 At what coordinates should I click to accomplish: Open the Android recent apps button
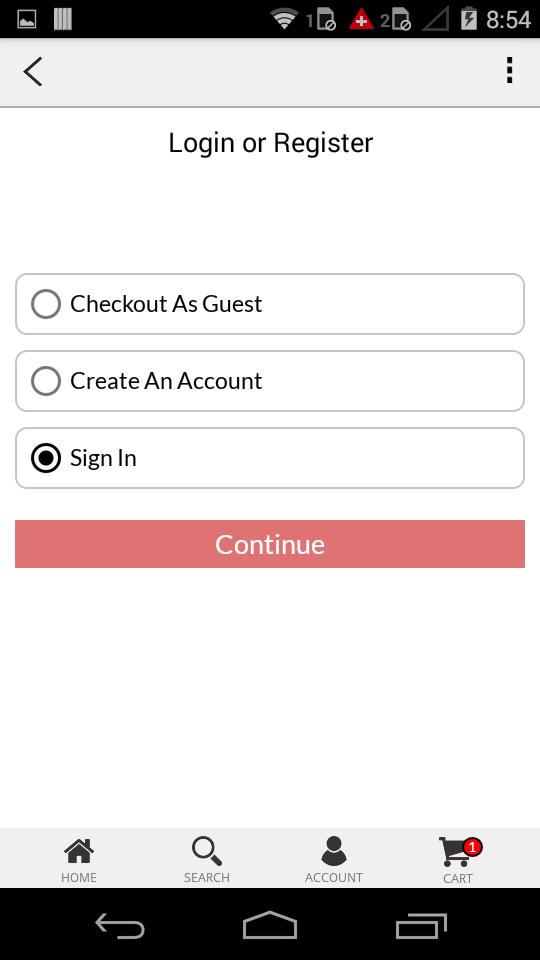[x=421, y=925]
